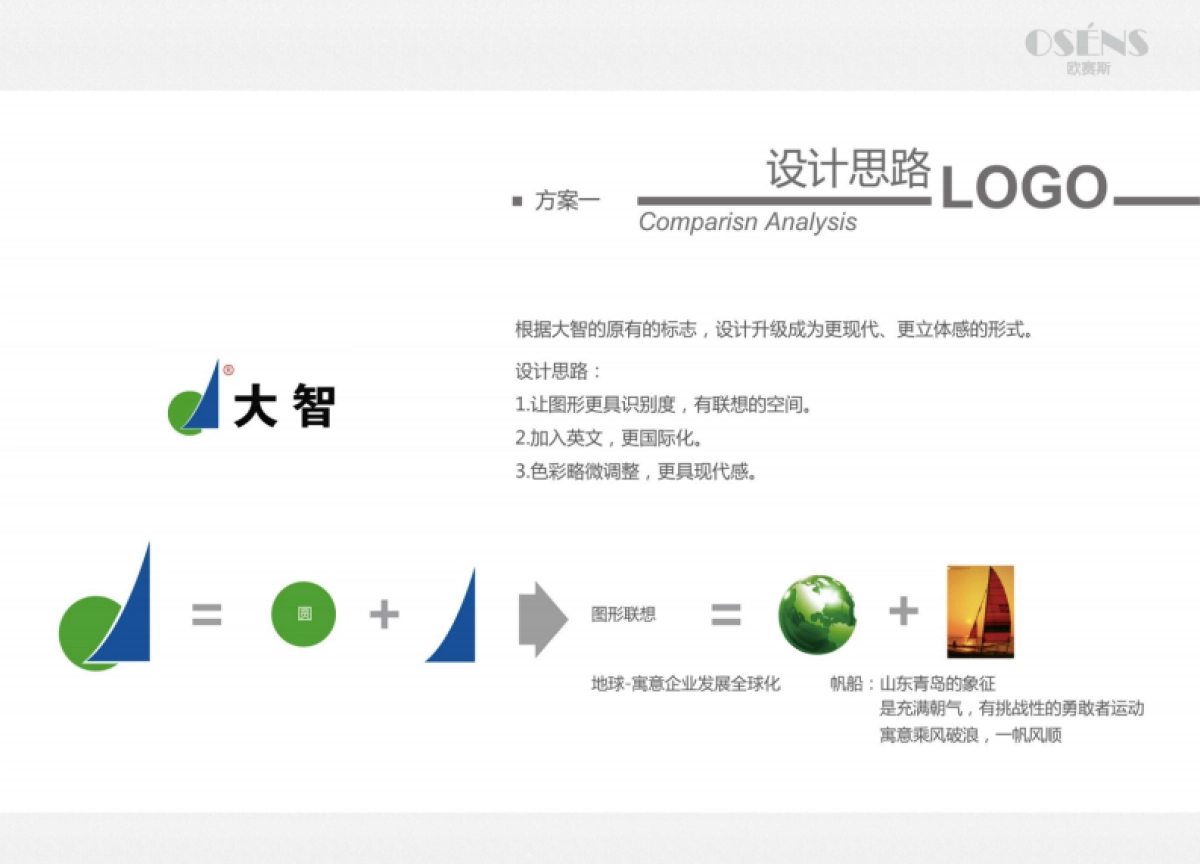The image size is (1200, 864).
Task: Select the Earth globe image
Action: point(818,614)
